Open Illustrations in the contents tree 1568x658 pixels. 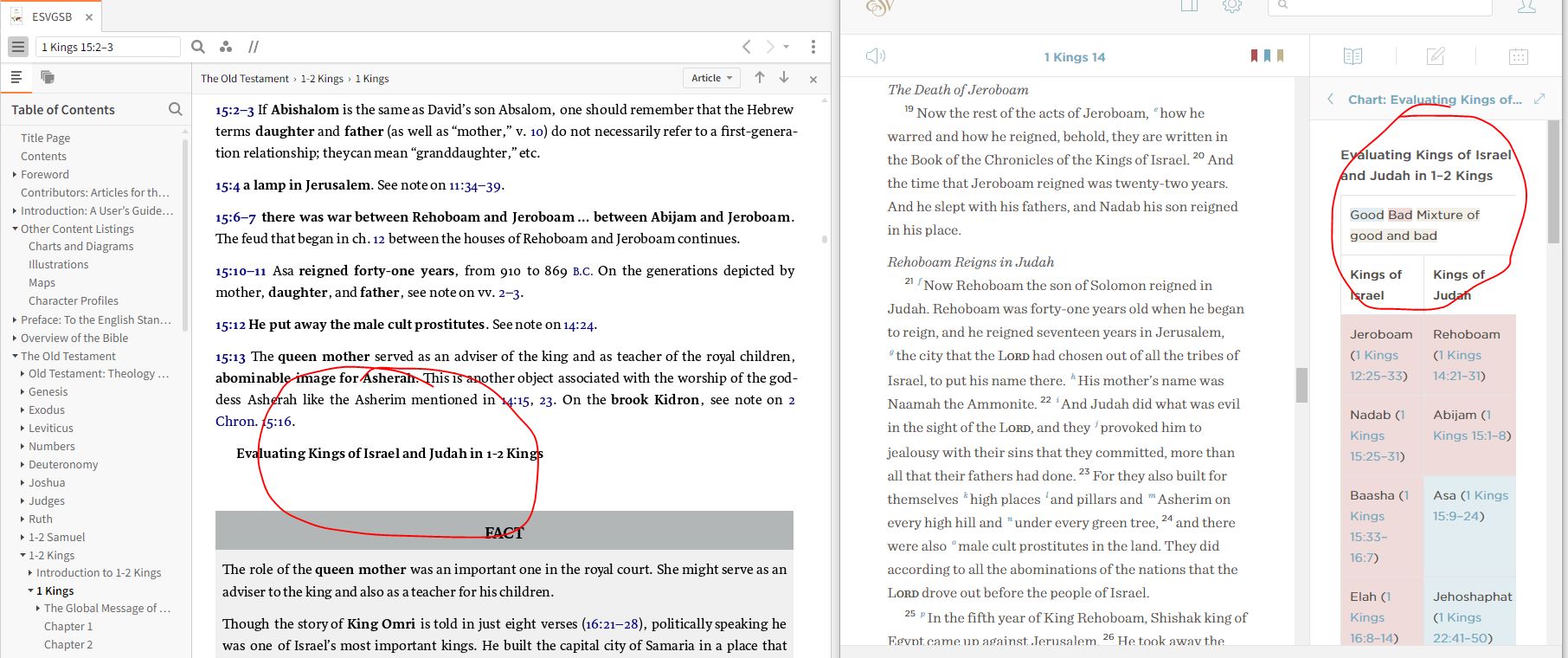[x=59, y=264]
